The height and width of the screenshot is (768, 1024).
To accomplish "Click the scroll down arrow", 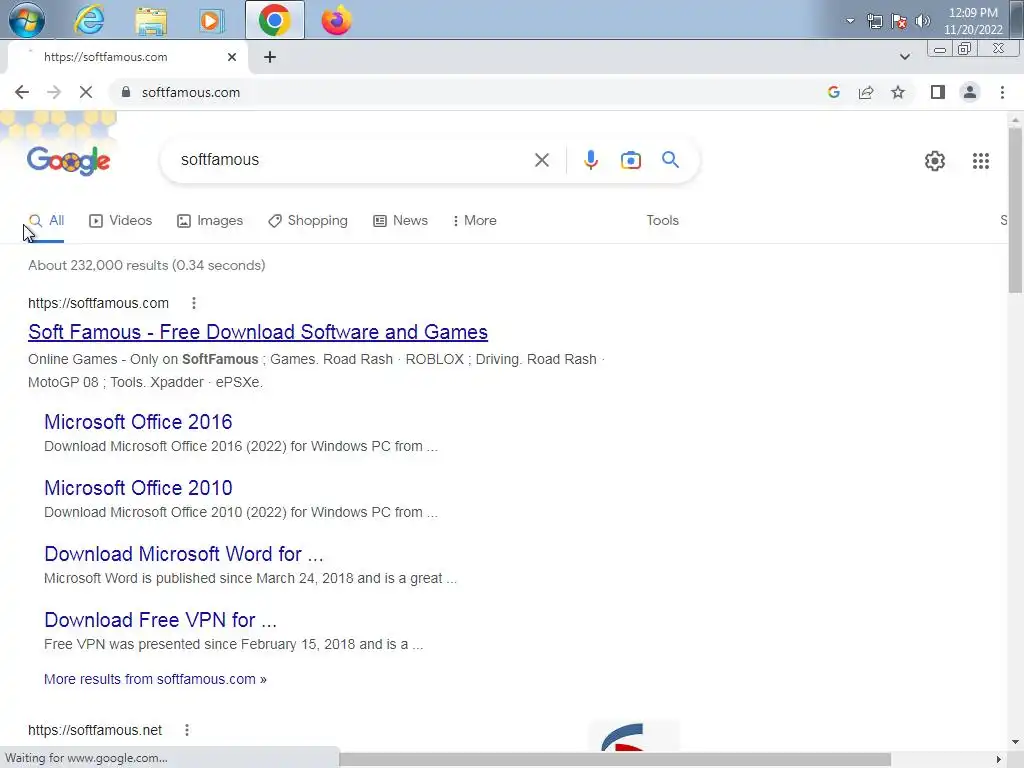I will tap(1015, 742).
